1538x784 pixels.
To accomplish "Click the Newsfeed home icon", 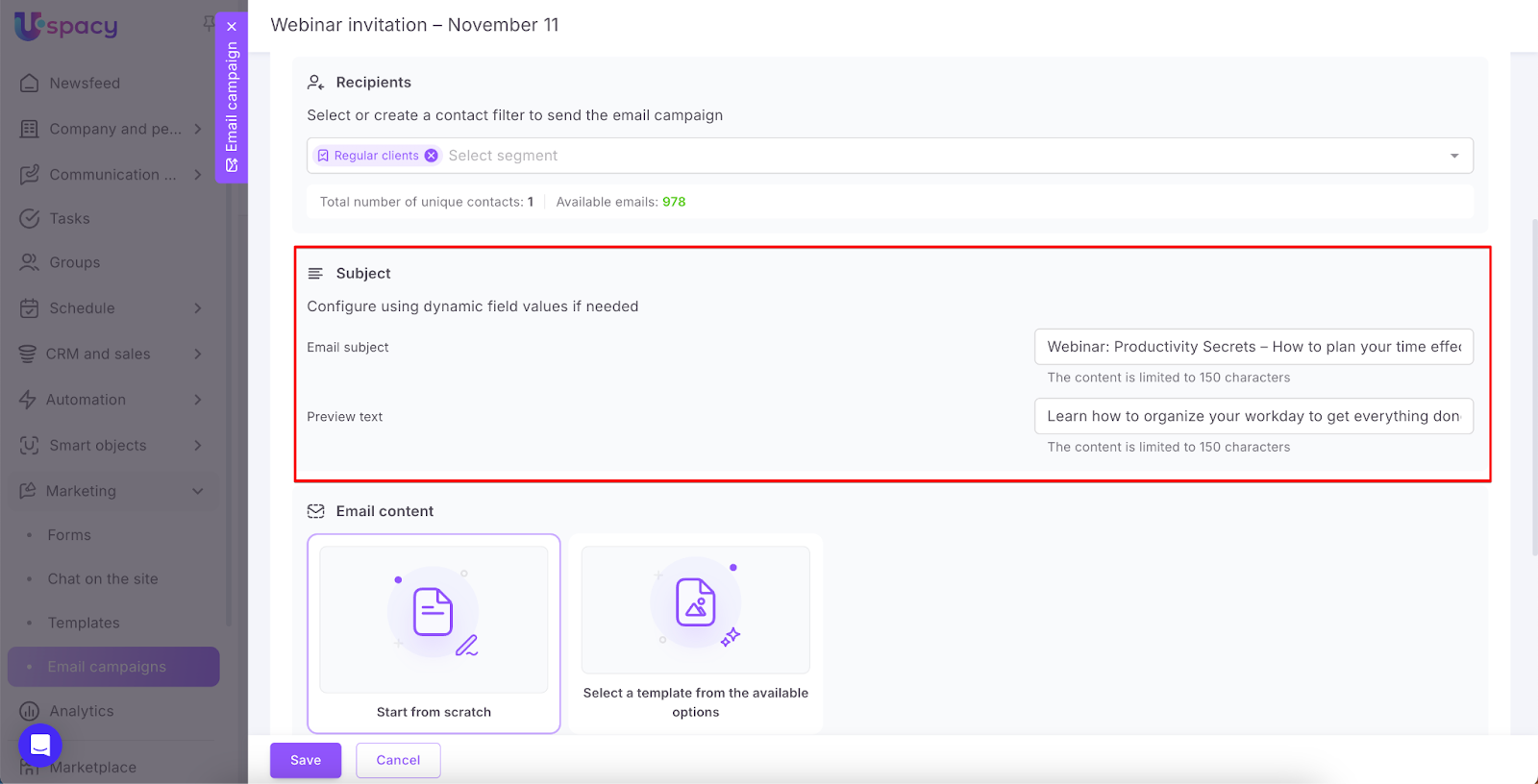I will [30, 84].
